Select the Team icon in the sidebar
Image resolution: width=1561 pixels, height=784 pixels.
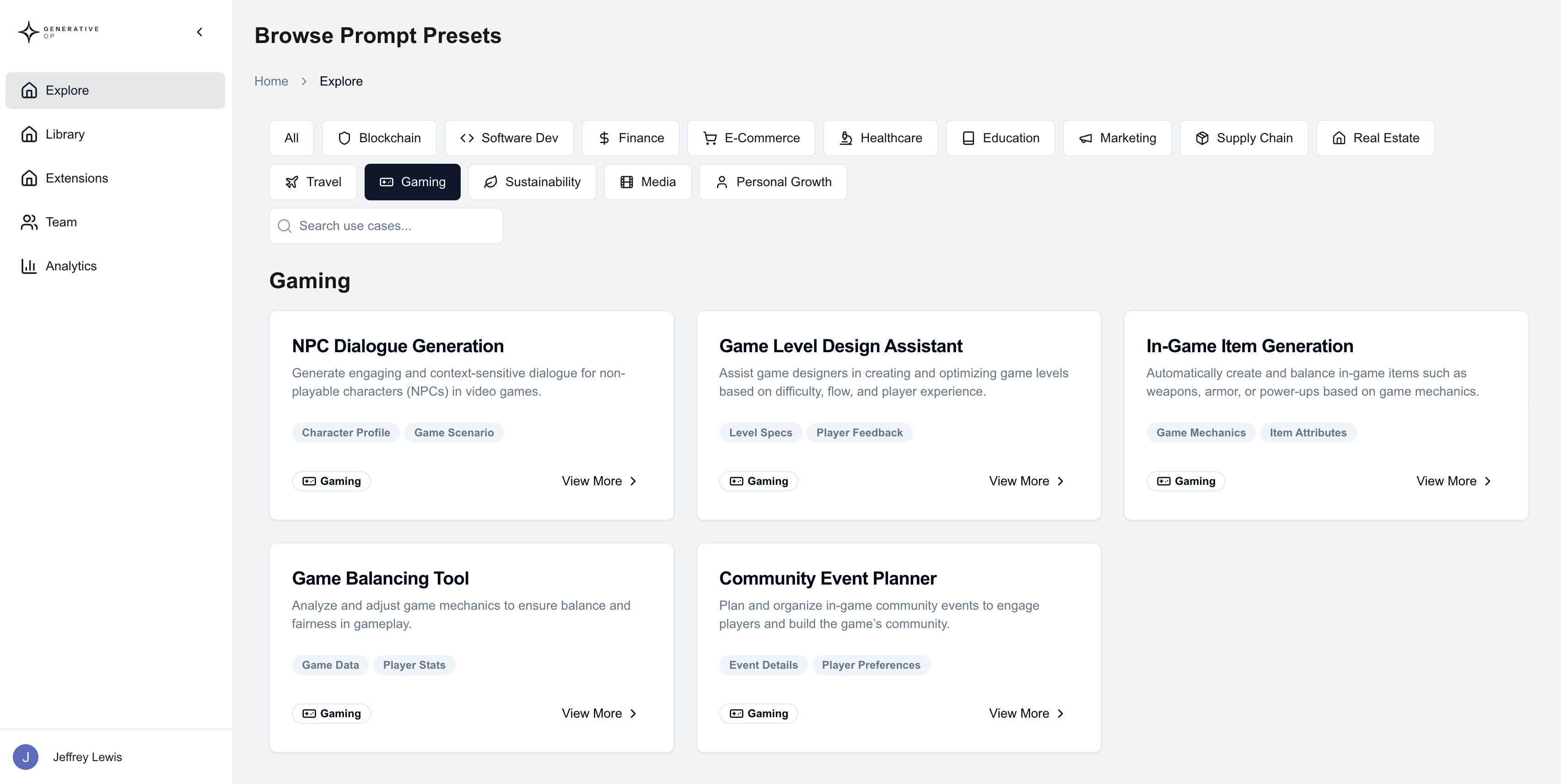click(x=28, y=222)
